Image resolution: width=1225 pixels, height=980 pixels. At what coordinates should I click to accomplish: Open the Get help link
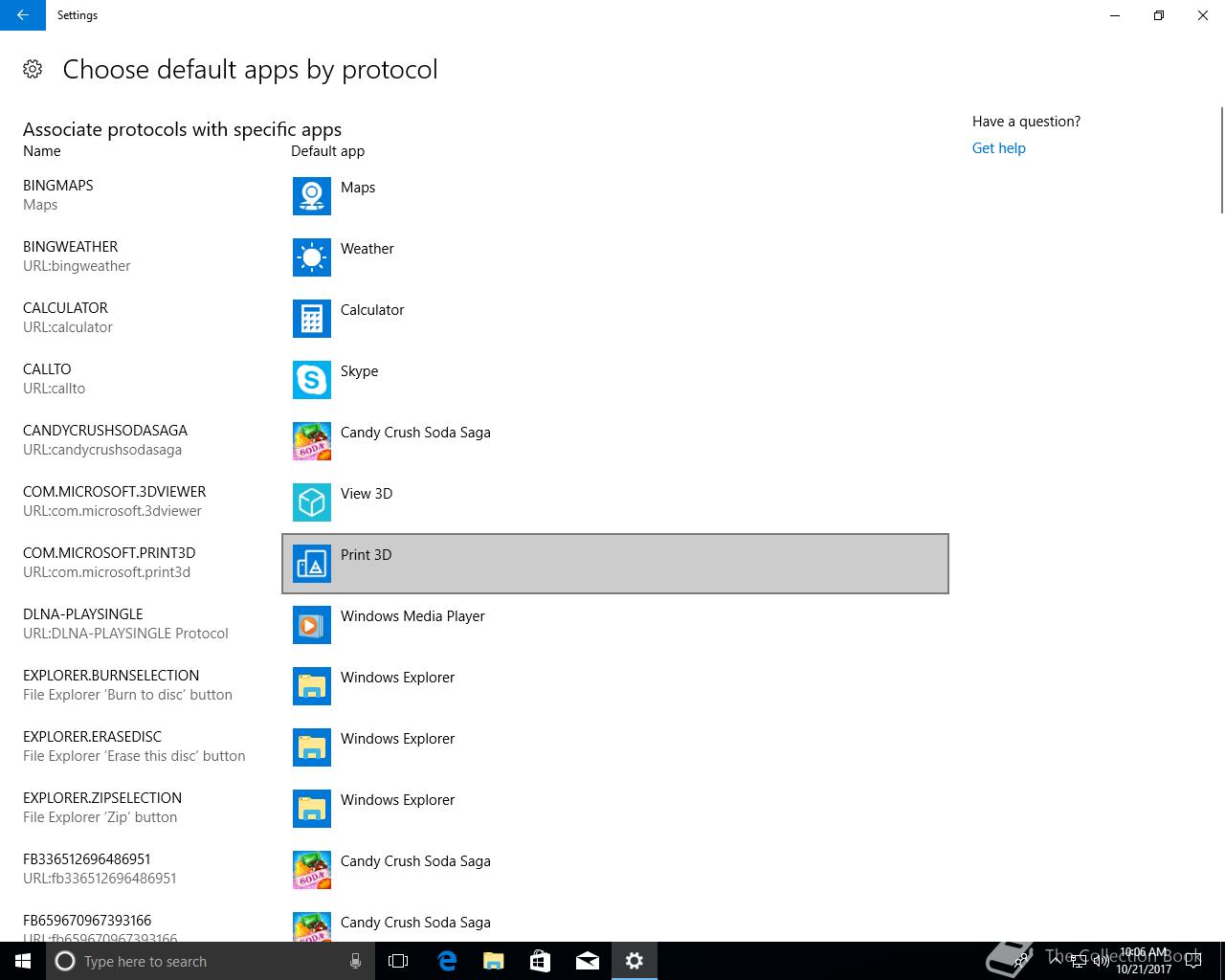pos(998,148)
